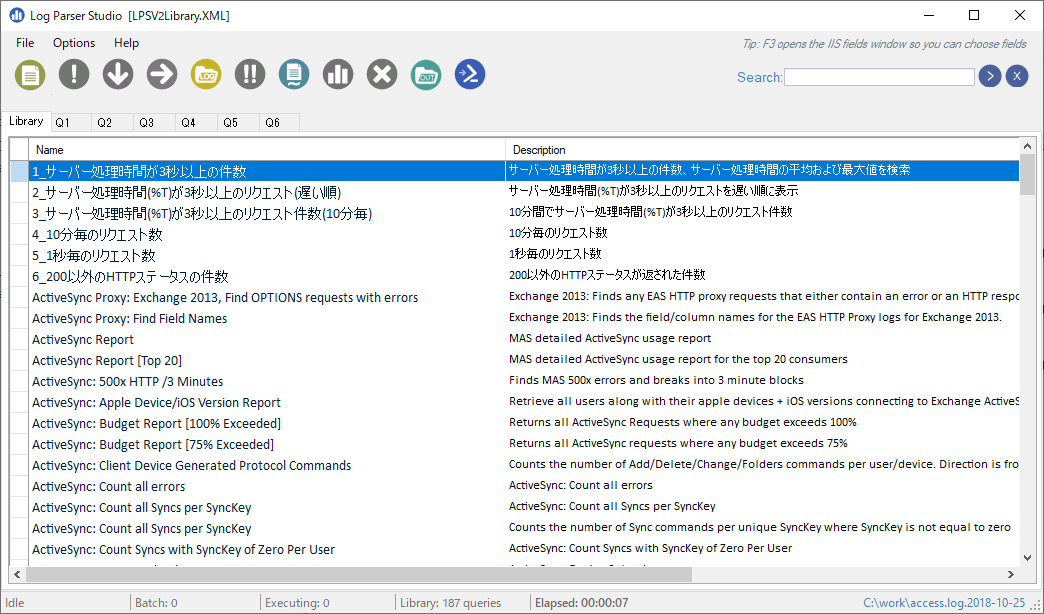Switch to the Library tab
Image resolution: width=1044 pixels, height=614 pixels.
(26, 121)
